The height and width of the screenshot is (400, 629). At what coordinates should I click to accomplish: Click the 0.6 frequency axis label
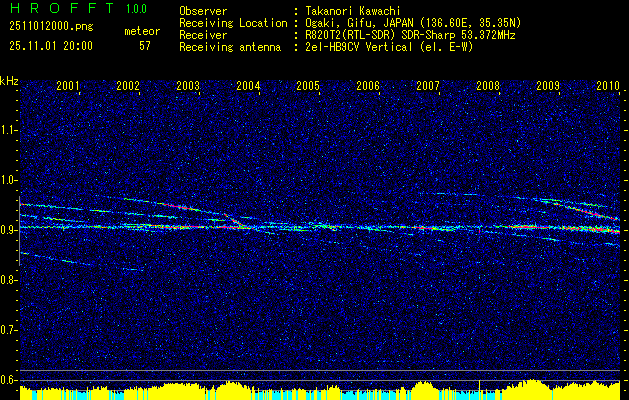[8, 380]
